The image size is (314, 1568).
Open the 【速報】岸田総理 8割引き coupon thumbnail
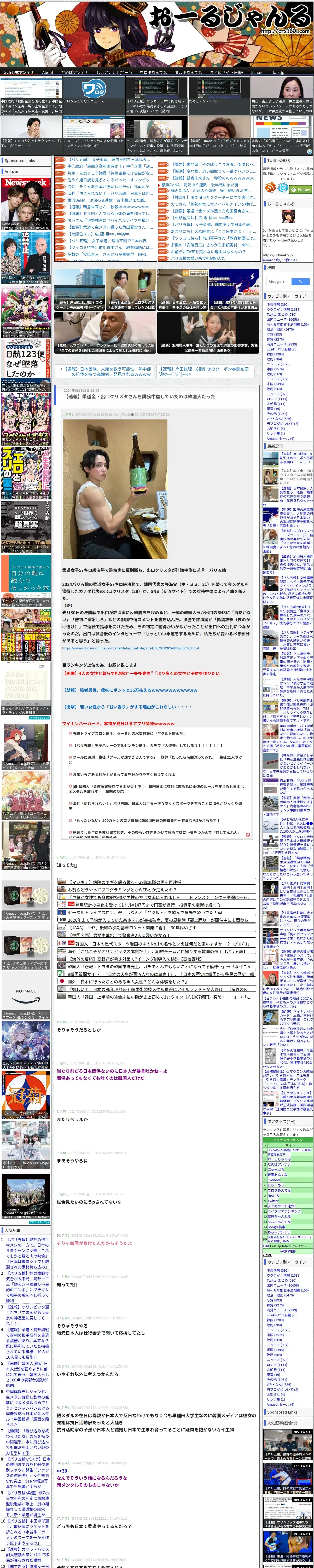tap(80, 290)
